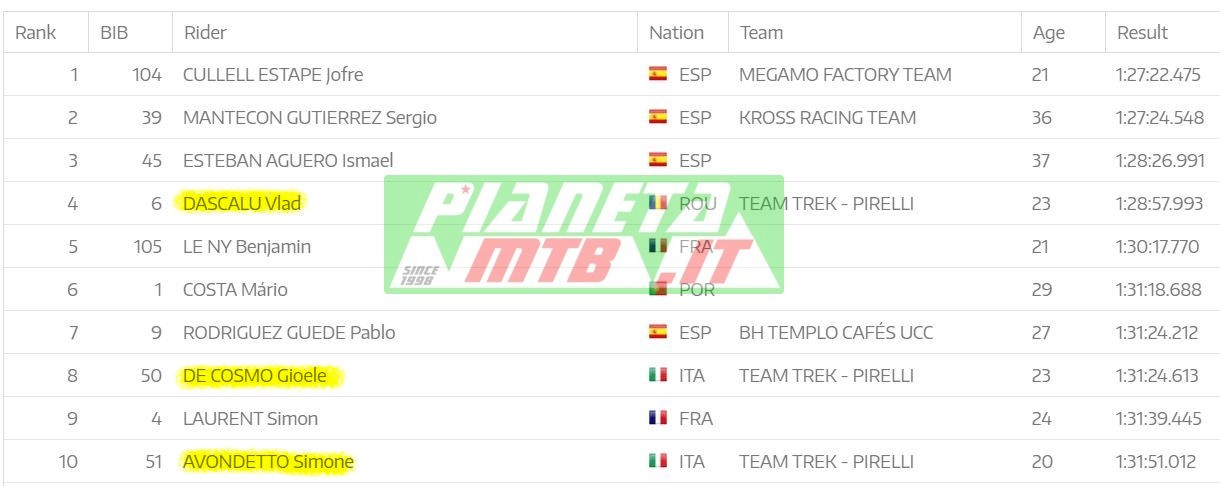Sort by the Rank column header

(x=36, y=32)
